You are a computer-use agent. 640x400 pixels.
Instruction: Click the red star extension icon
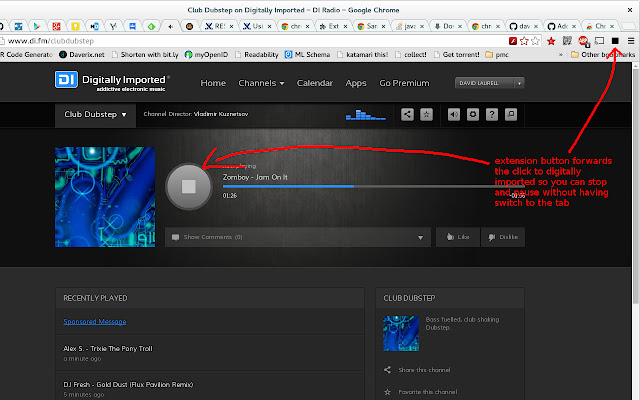coord(551,41)
